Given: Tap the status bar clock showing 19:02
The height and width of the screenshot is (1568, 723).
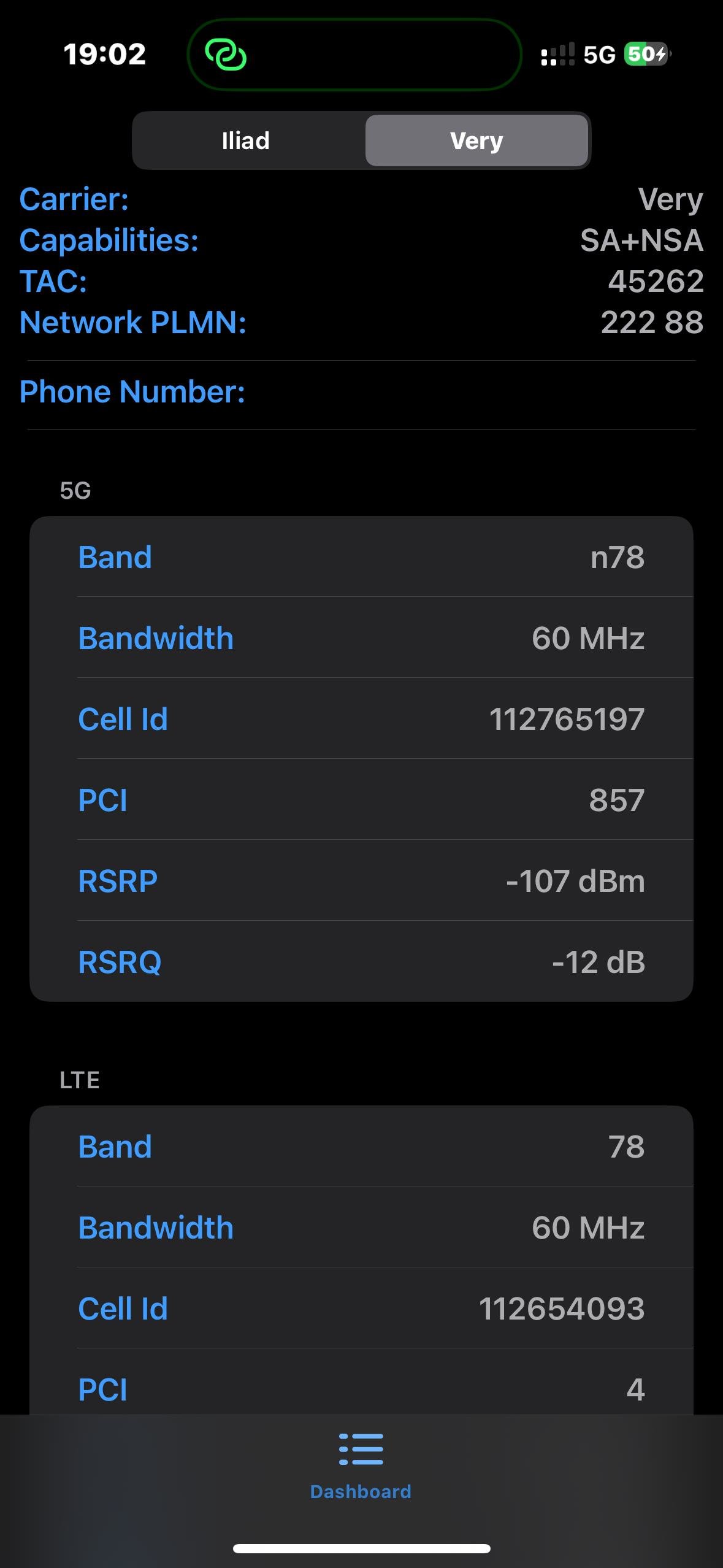Looking at the screenshot, I should [x=105, y=54].
